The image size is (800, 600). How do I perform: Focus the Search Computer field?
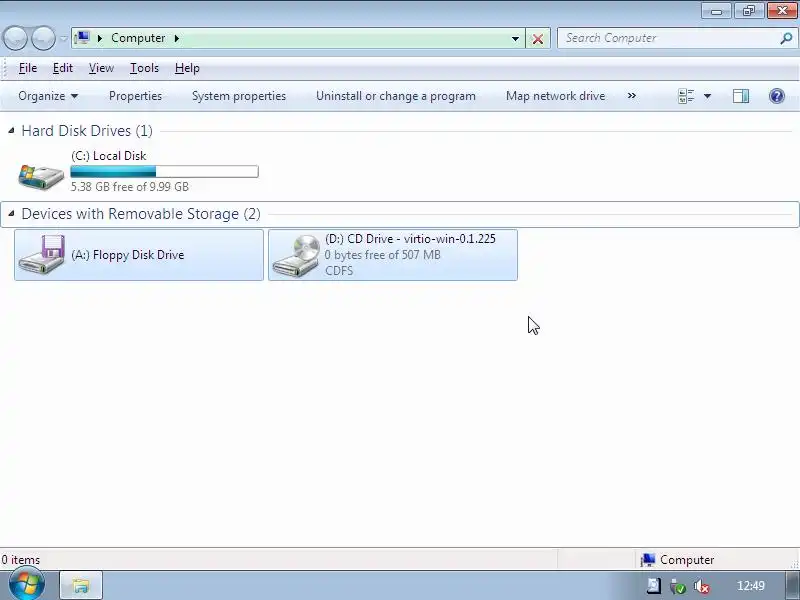point(669,38)
